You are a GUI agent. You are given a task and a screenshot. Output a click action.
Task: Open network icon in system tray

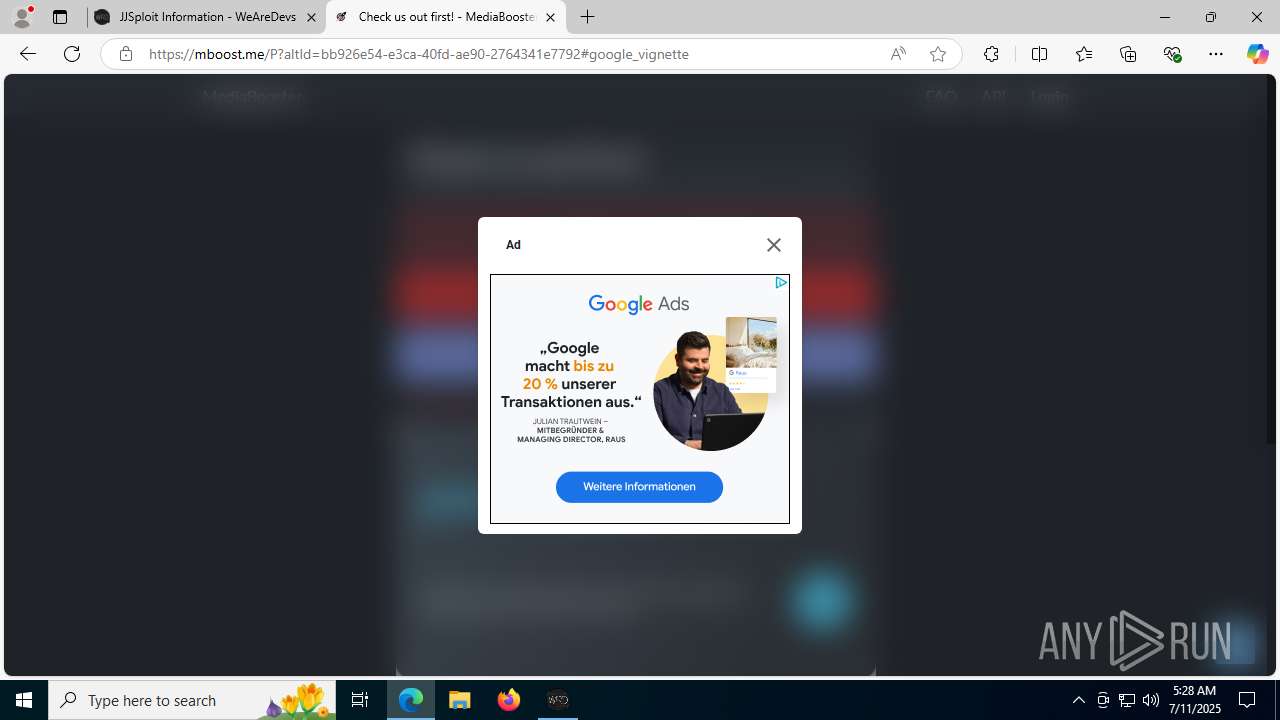pyautogui.click(x=1127, y=700)
